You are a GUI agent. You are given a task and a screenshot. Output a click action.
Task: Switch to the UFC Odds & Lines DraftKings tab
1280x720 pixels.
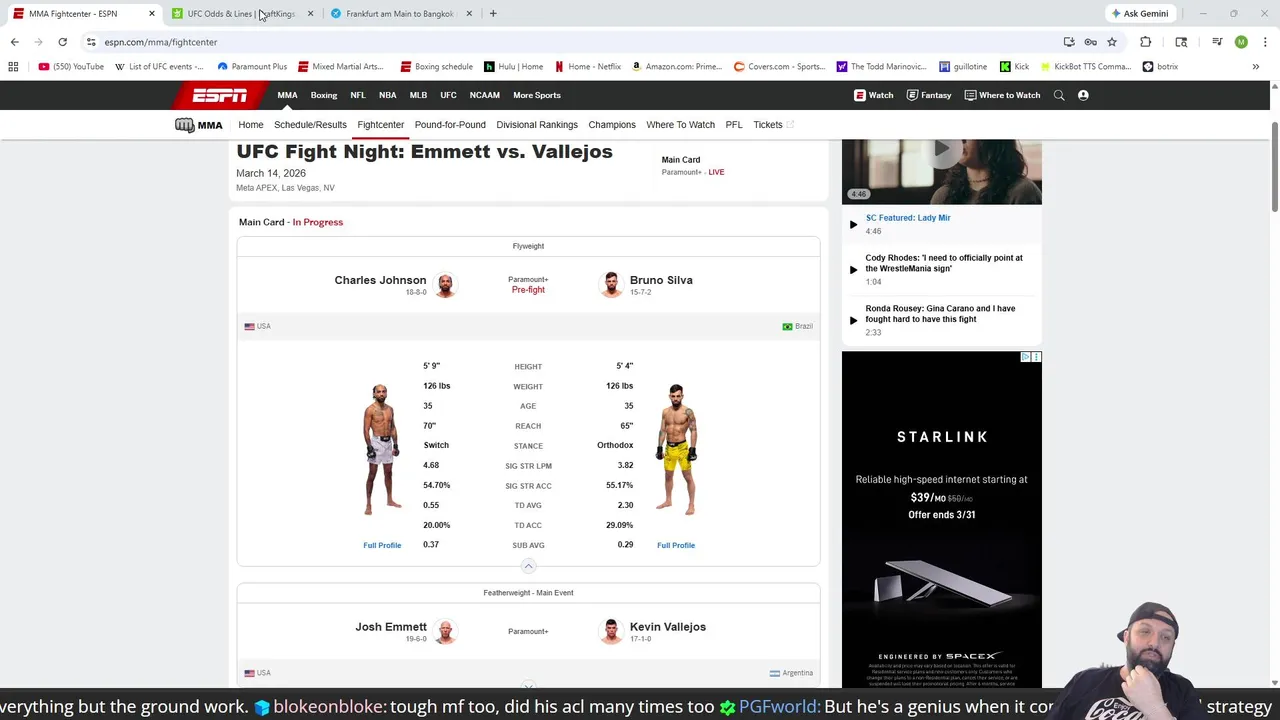241,14
